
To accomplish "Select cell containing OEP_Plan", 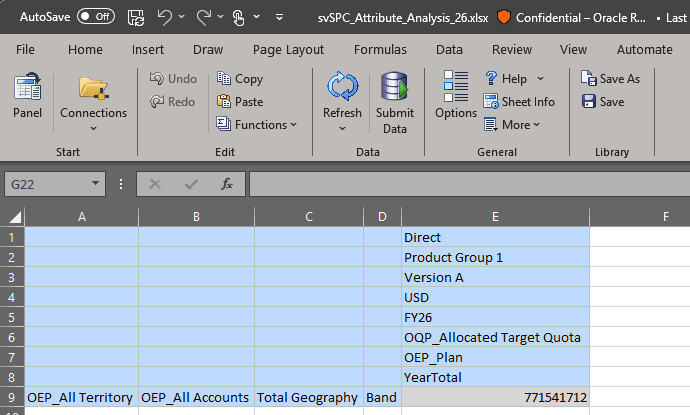I will click(495, 357).
